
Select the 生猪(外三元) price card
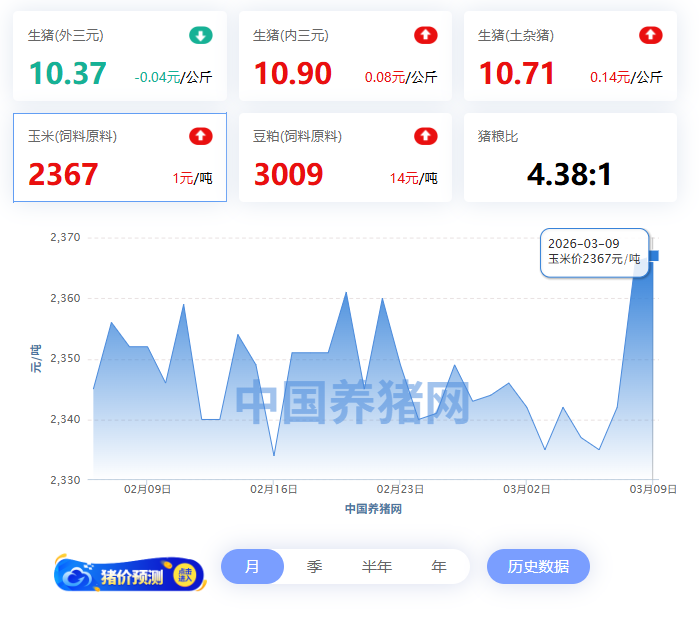[x=120, y=57]
